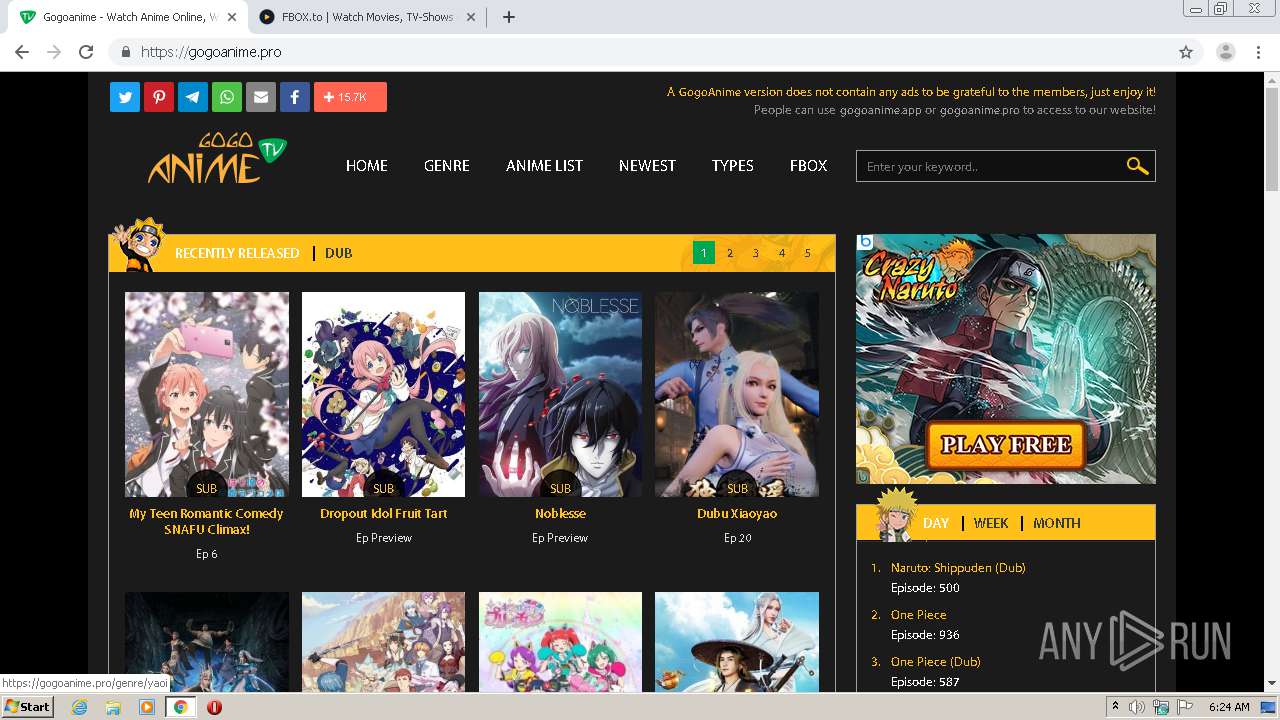Open One Piece (Dub) ranking link
1280x720 pixels.
coord(935,661)
